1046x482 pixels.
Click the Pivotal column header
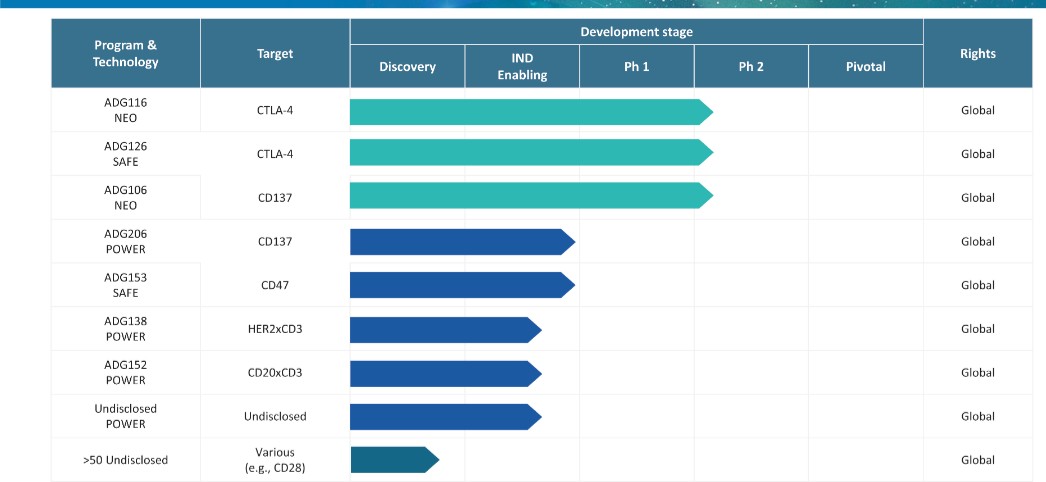click(x=866, y=67)
